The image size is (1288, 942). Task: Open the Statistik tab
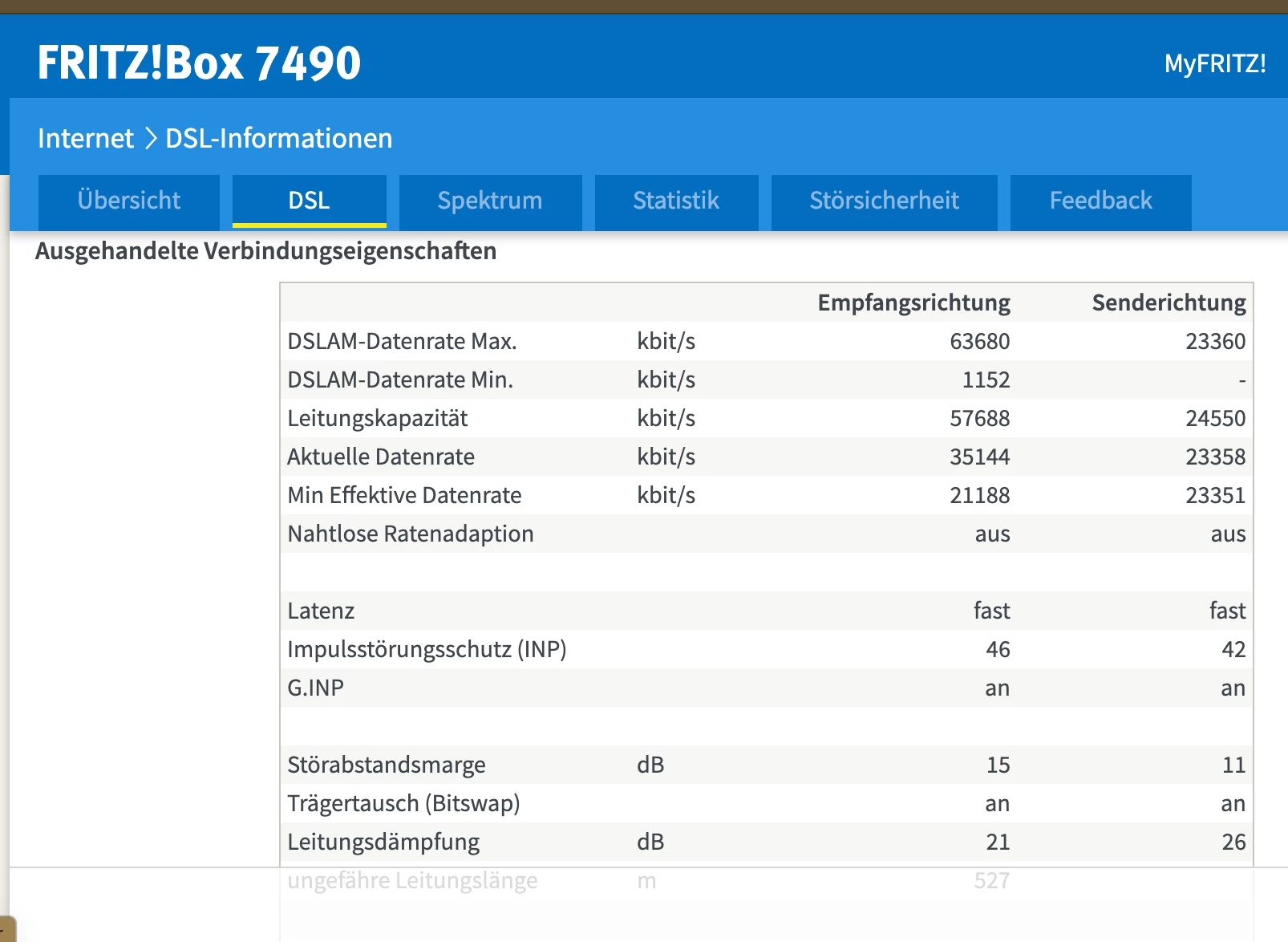676,201
